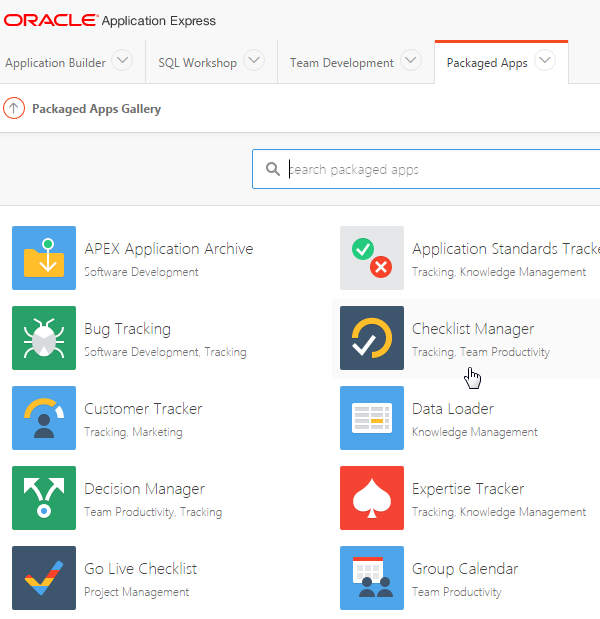This screenshot has width=600, height=619.
Task: Open the Data Loader title link
Action: [x=453, y=409]
